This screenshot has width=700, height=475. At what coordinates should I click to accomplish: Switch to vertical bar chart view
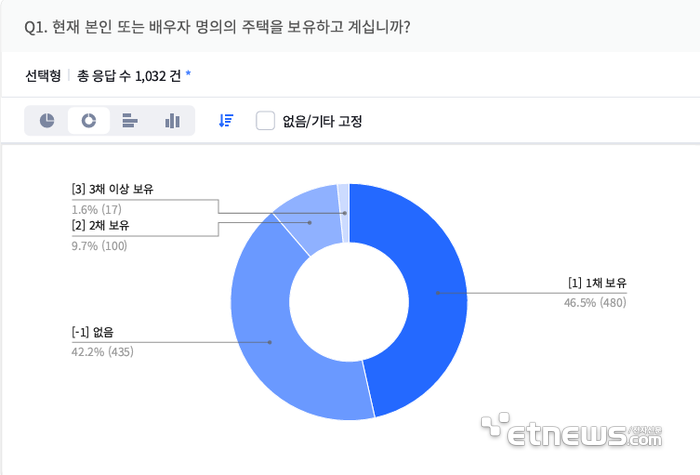pyautogui.click(x=172, y=121)
